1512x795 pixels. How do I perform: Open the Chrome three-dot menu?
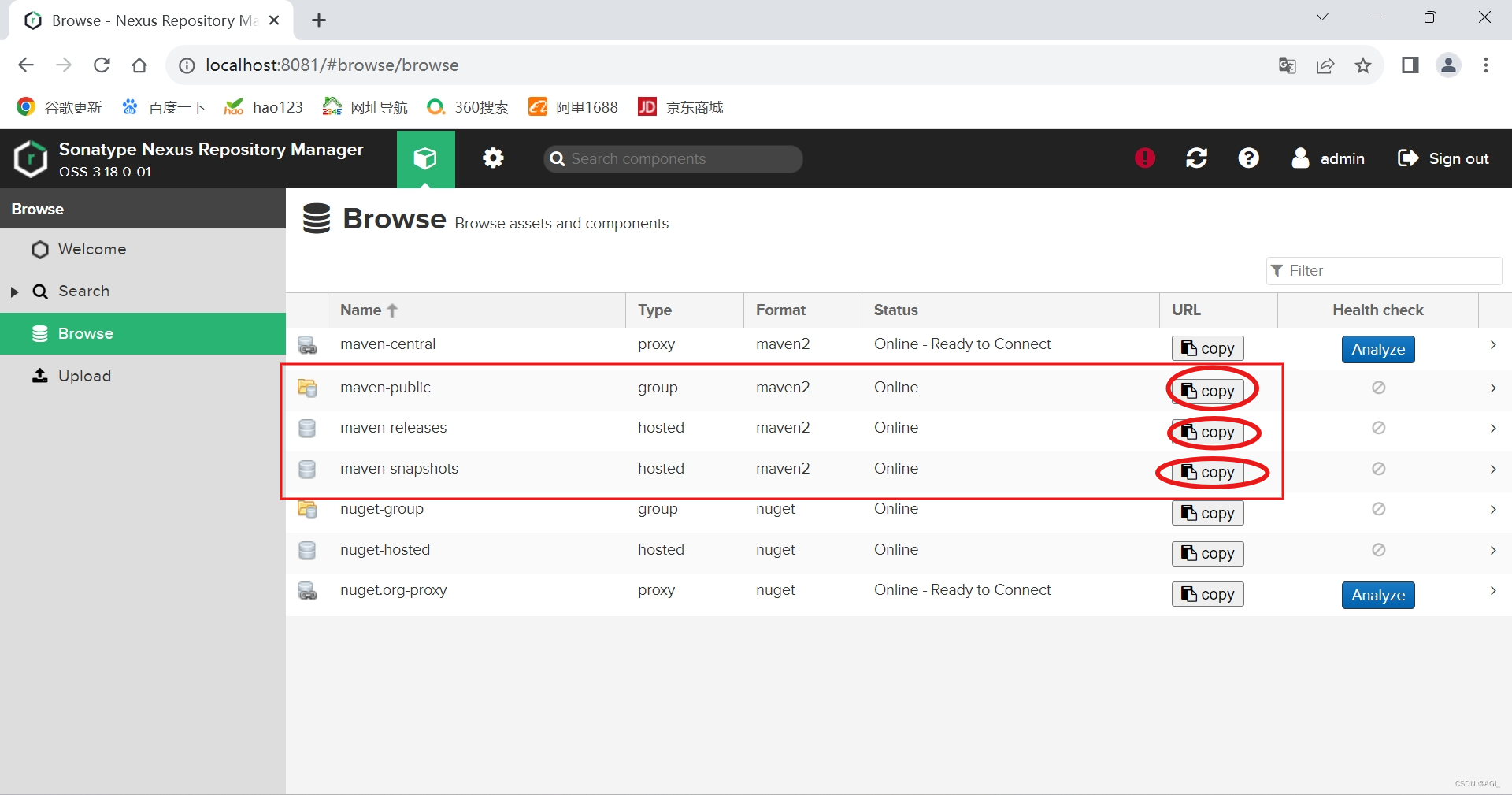coord(1486,65)
